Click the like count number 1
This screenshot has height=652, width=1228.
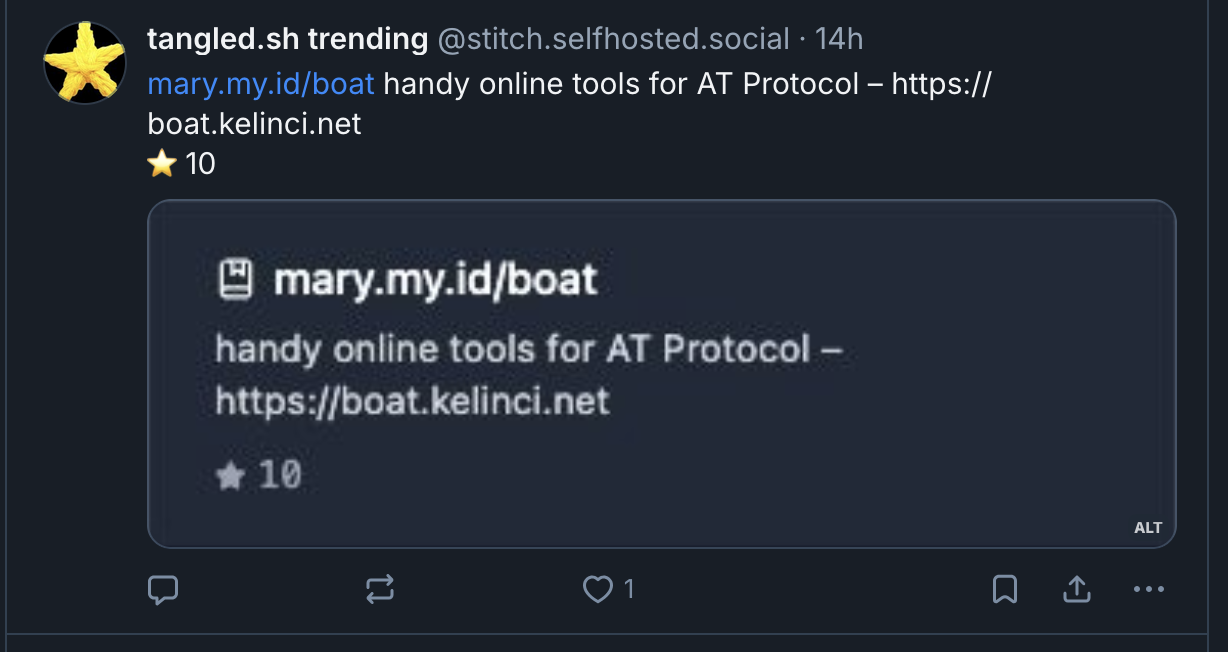(629, 590)
